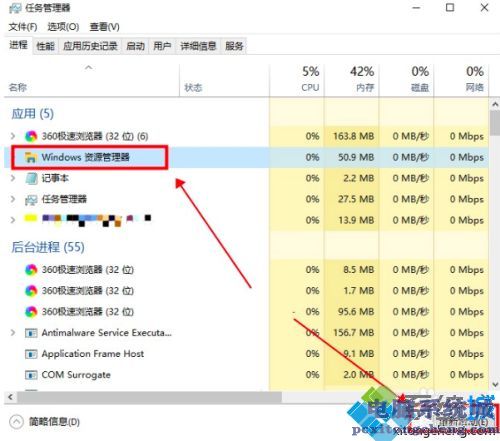Maximize the Task Manager window
The height and width of the screenshot is (441, 500).
click(450, 7)
